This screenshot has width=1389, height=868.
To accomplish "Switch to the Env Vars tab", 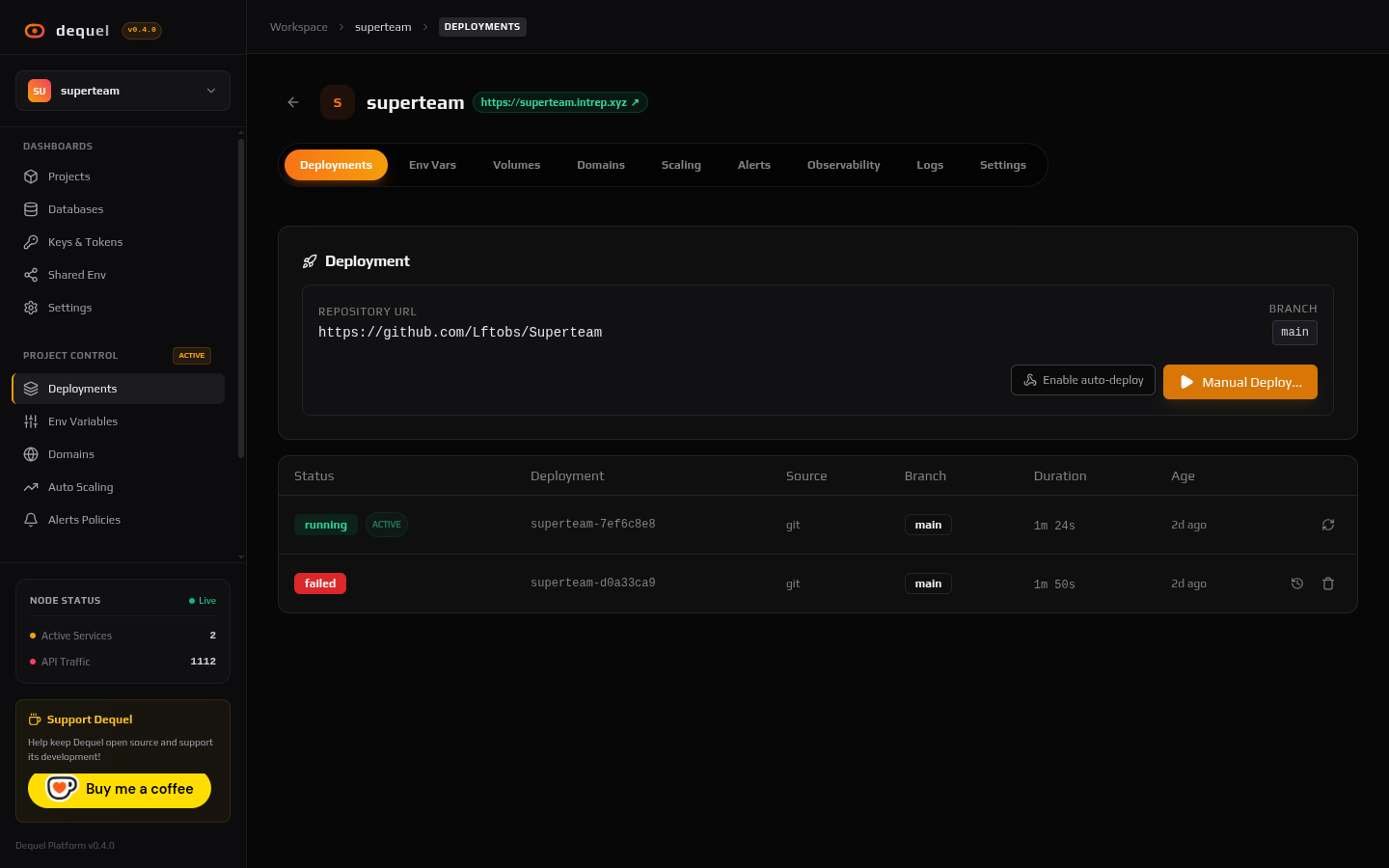I will (x=432, y=165).
